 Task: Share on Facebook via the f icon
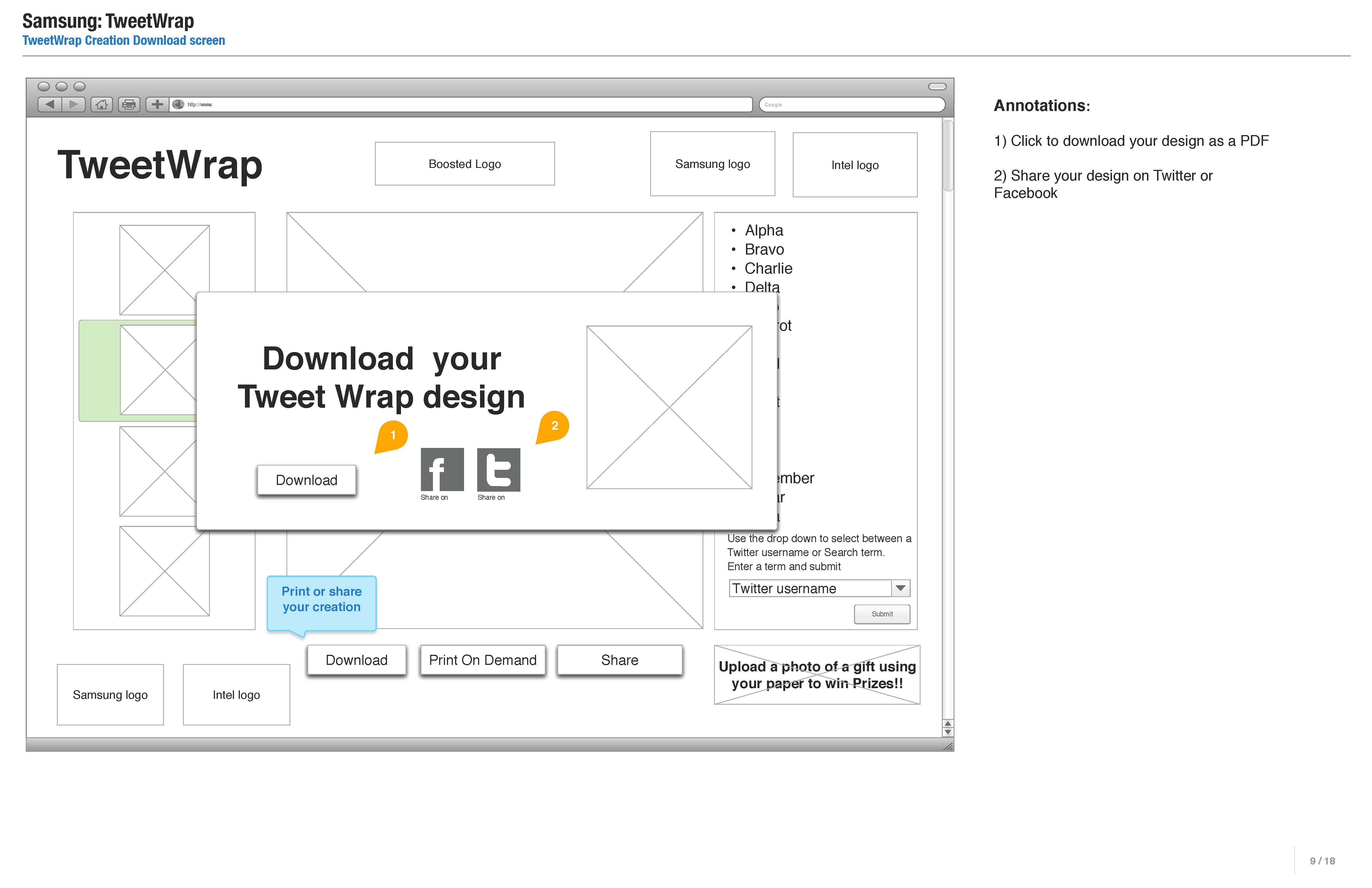point(442,470)
